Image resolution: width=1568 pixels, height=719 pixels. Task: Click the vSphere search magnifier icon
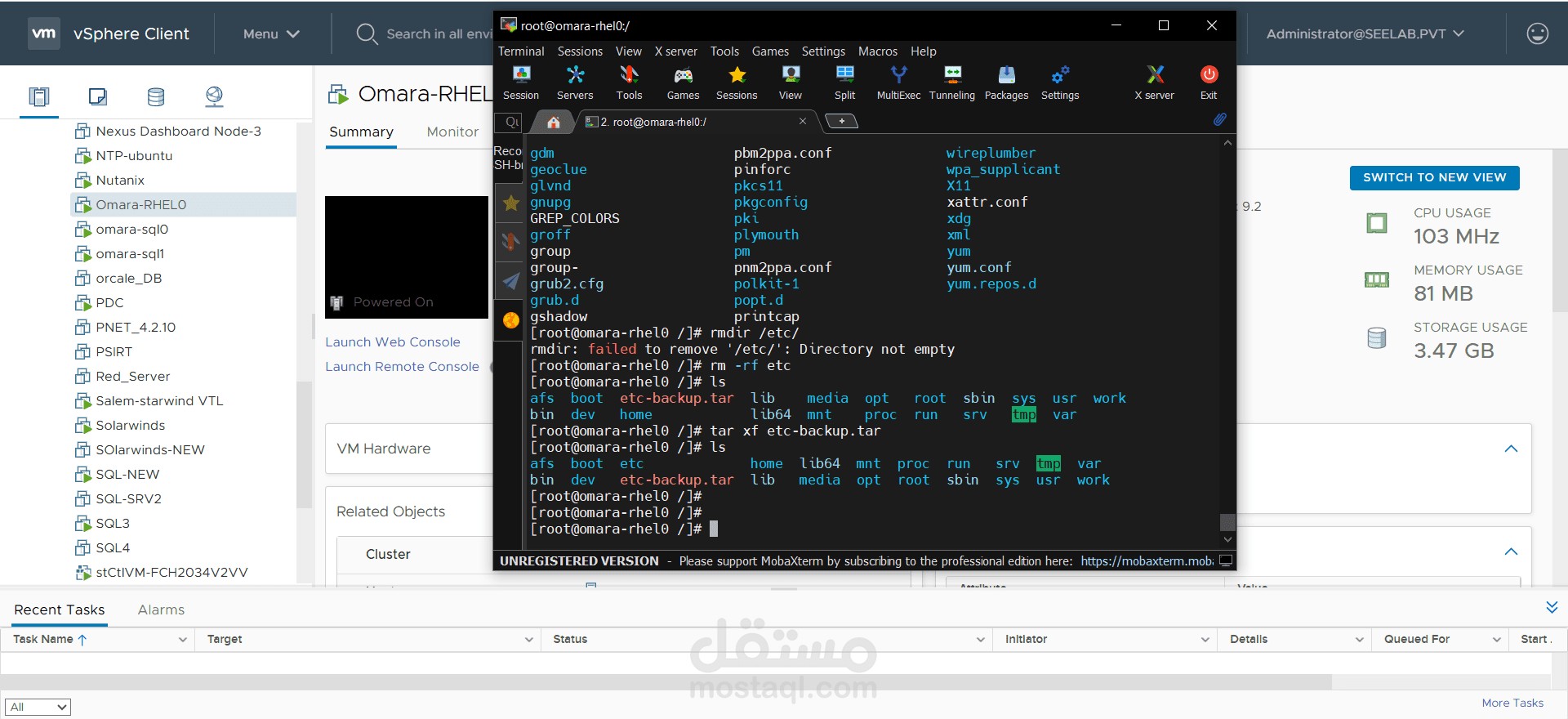(x=367, y=33)
